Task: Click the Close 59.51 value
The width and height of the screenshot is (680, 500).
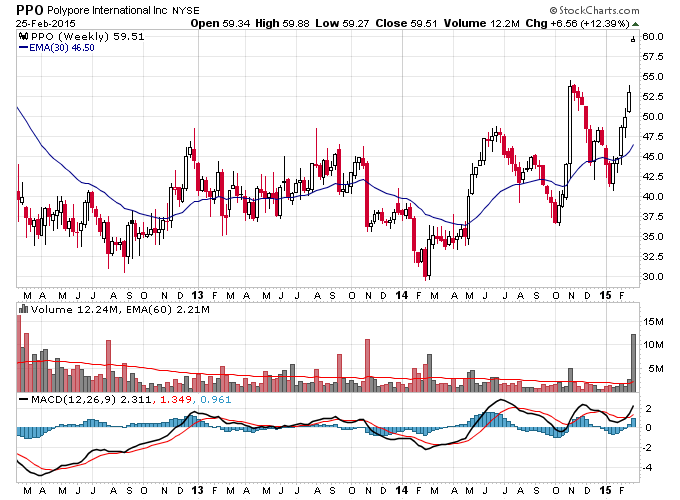Action: (406, 23)
